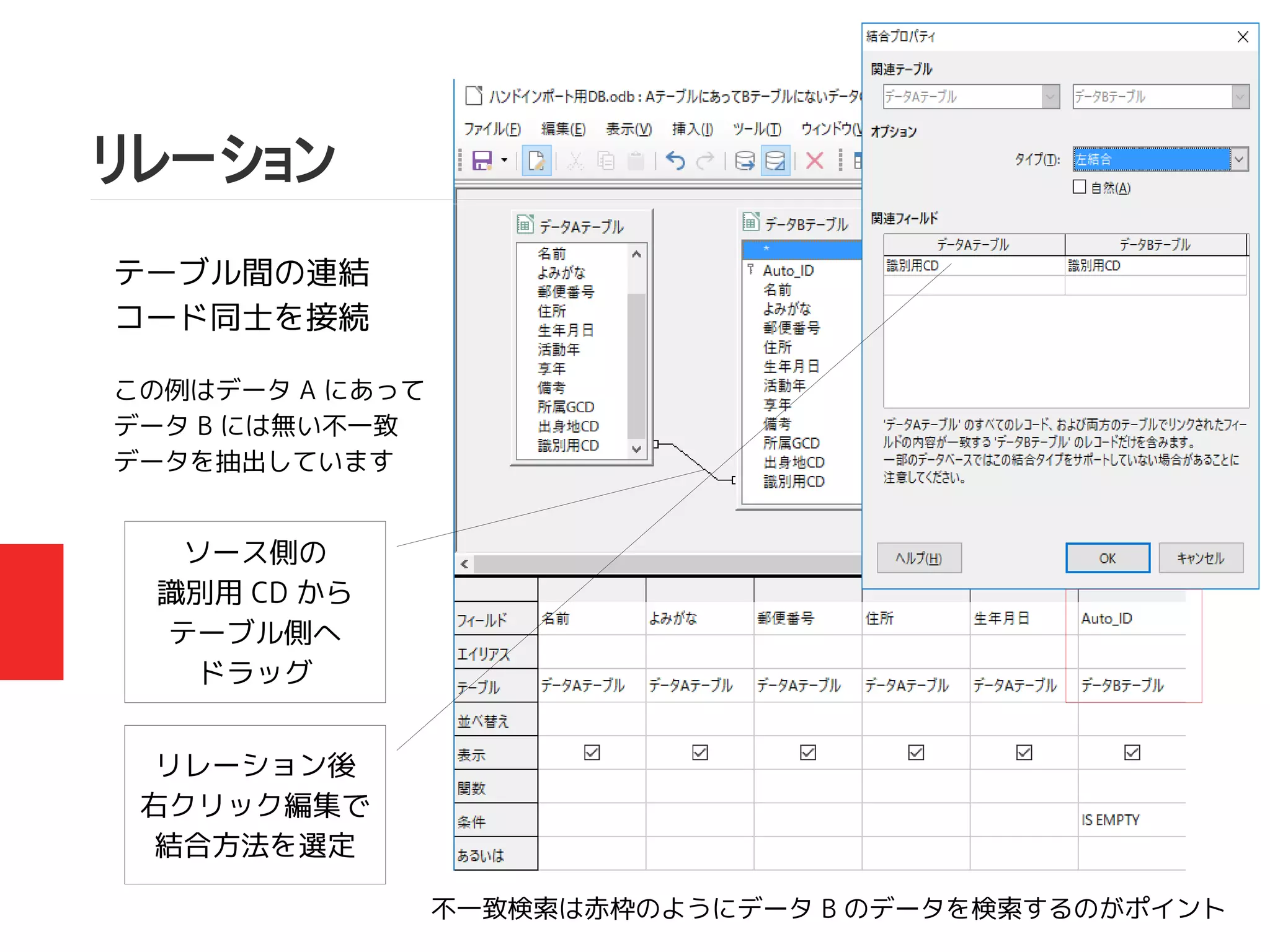This screenshot has width=1270, height=952.
Task: Open the データAテーブル related table dropdown
Action: coord(971,97)
